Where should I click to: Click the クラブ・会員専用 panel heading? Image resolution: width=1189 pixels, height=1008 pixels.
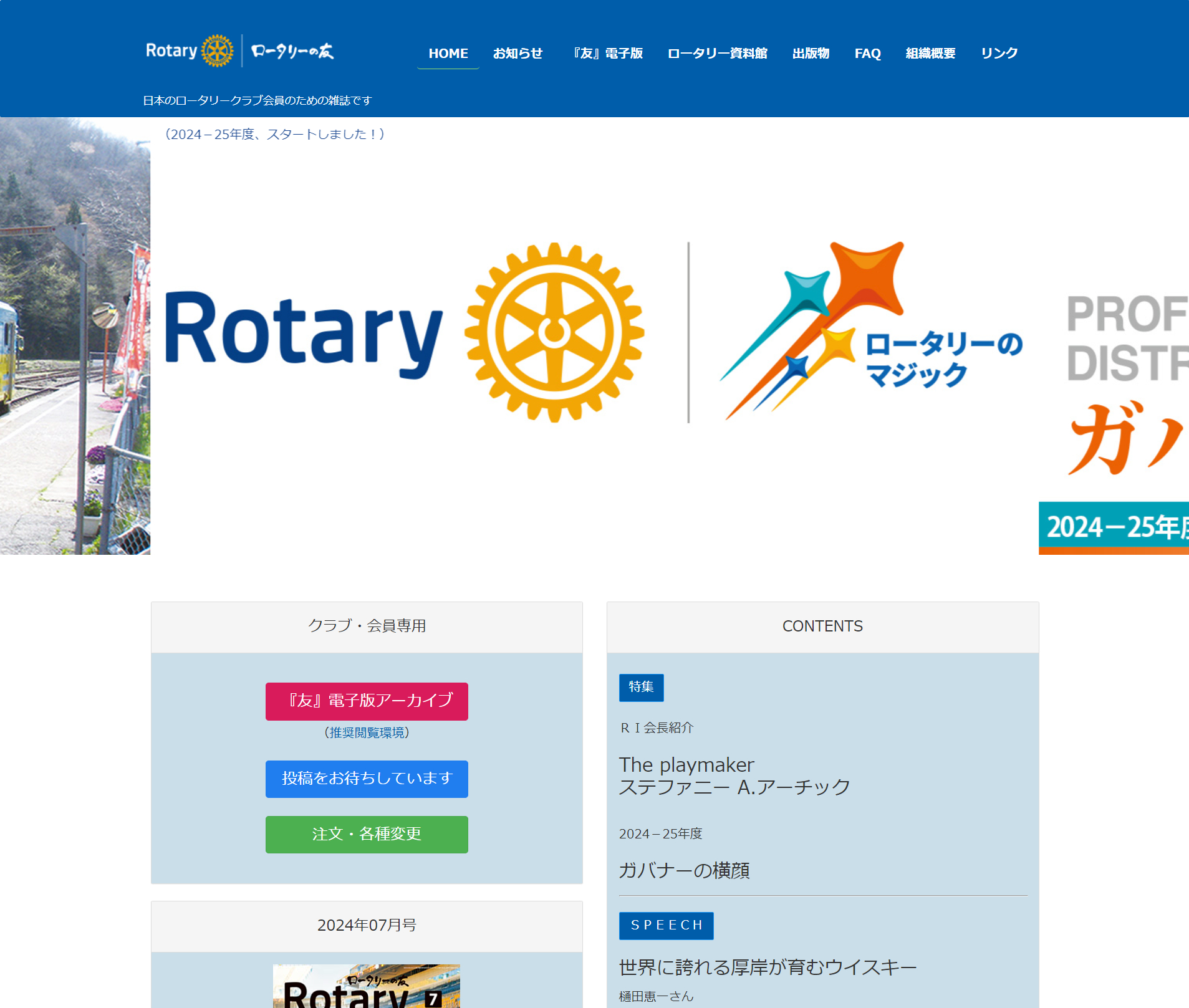[x=367, y=626]
